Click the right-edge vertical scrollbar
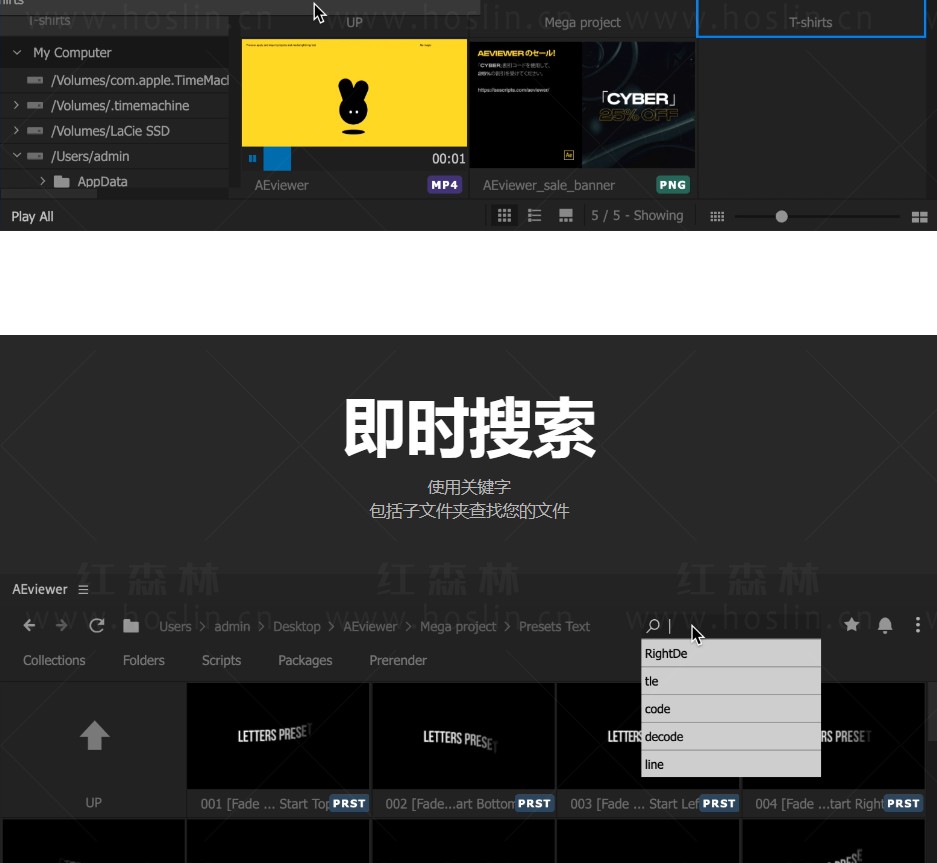This screenshot has width=937, height=863. coord(932,711)
